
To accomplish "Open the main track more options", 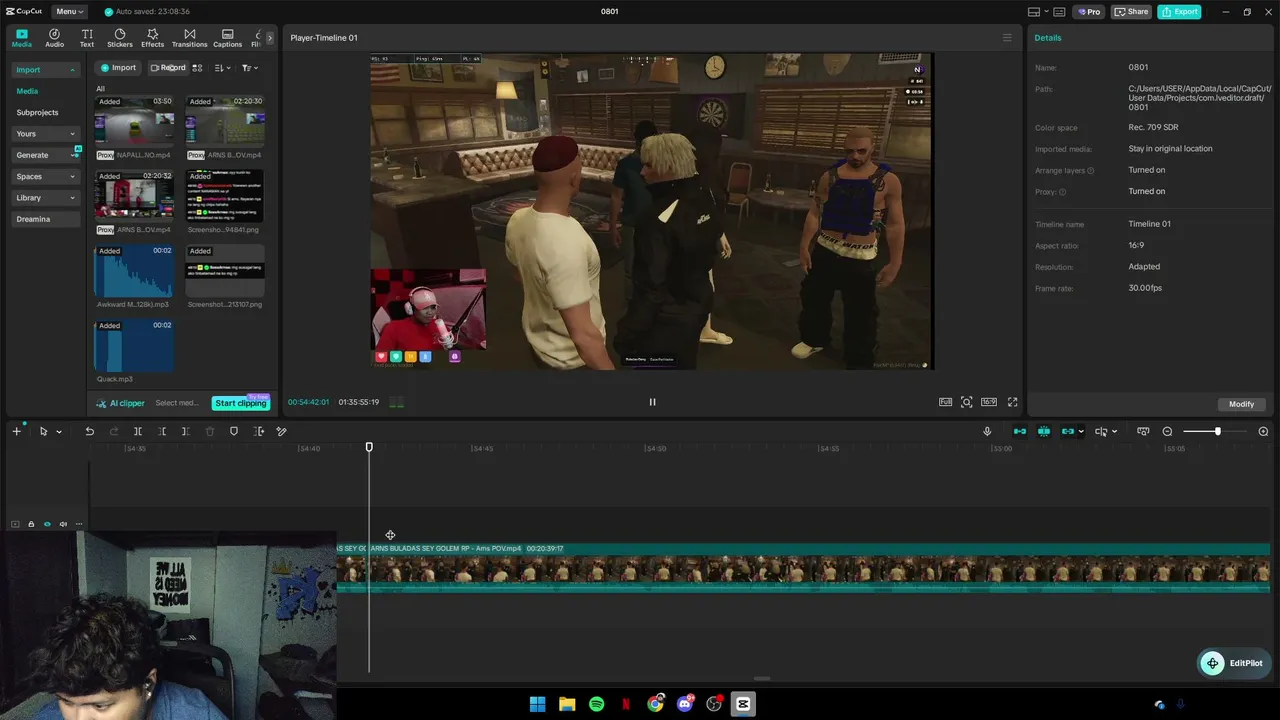I will click(79, 524).
